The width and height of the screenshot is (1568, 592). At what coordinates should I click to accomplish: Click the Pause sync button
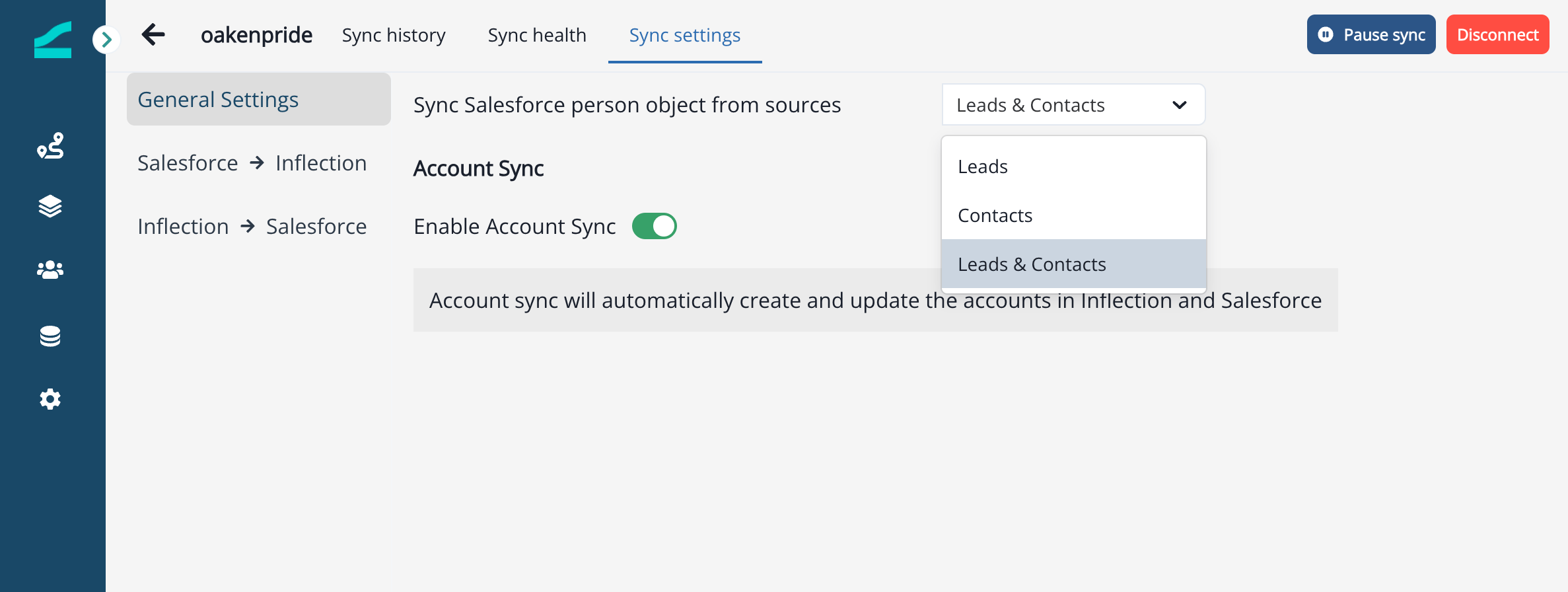tap(1371, 34)
